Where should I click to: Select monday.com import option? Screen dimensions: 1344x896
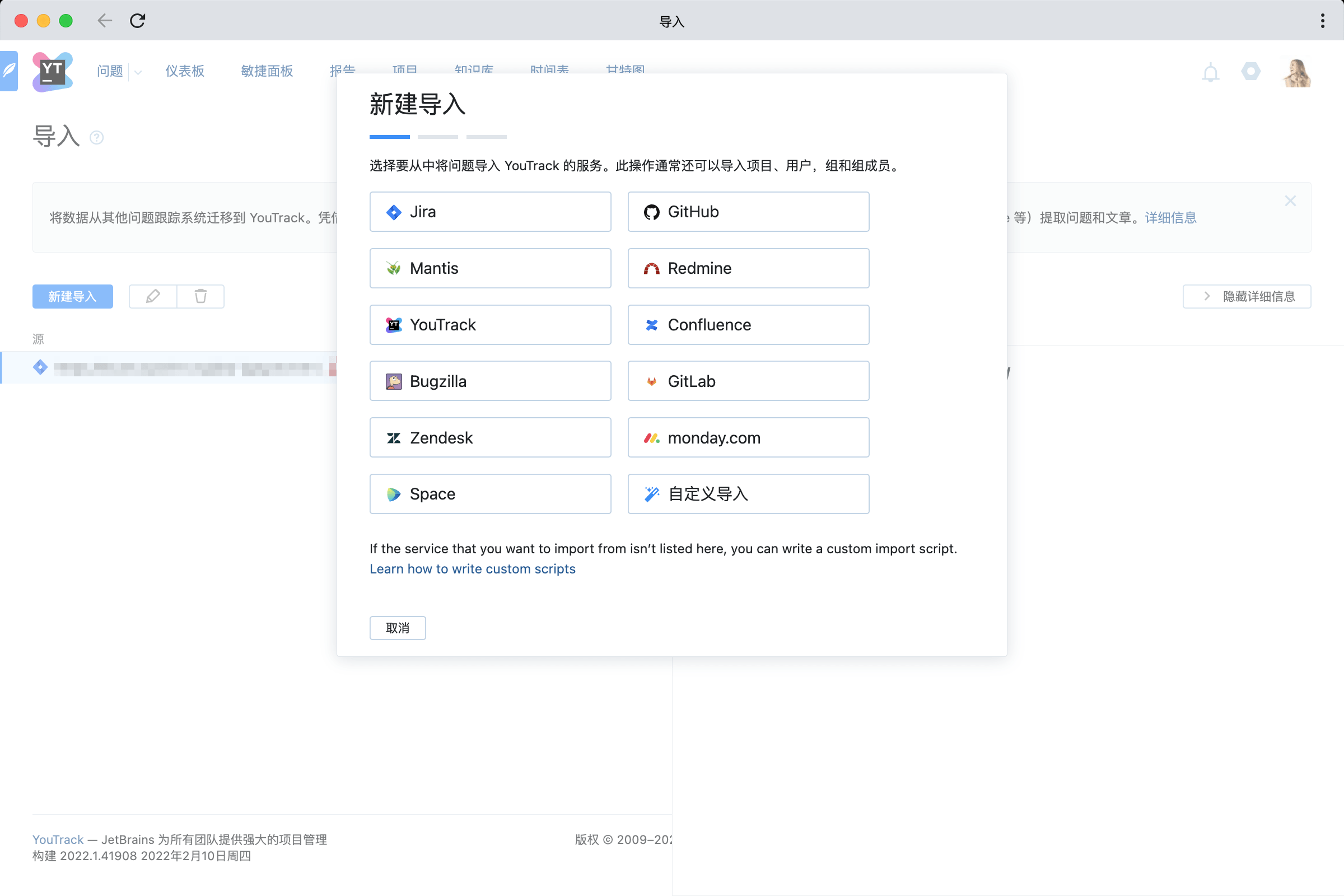point(748,438)
